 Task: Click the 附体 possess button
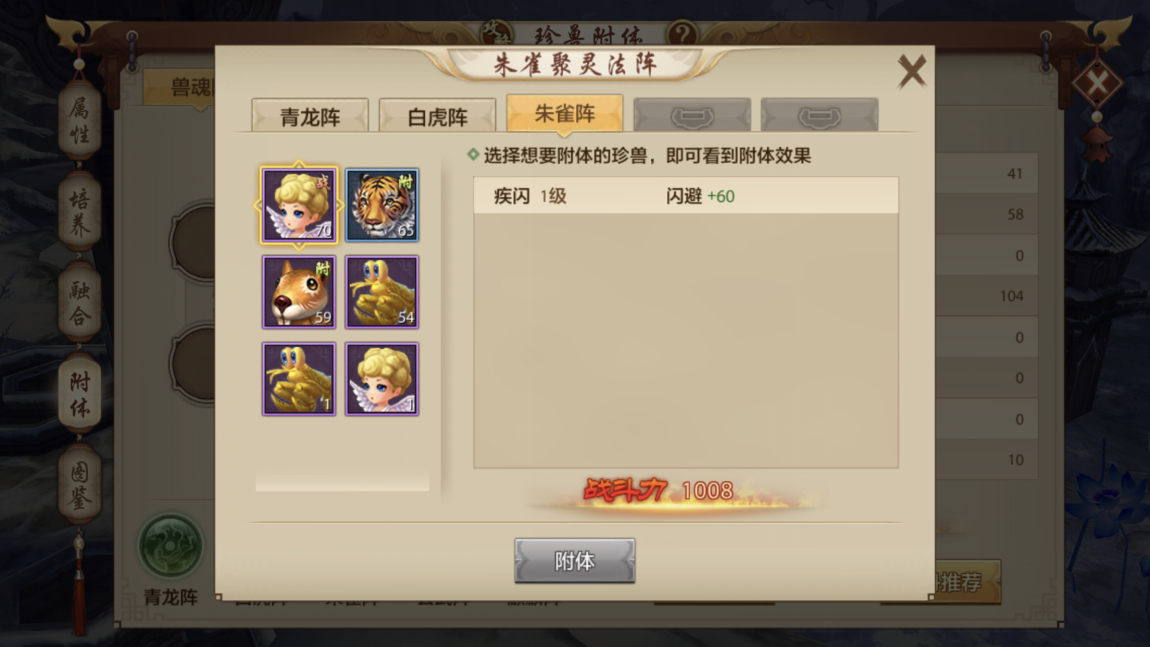575,561
